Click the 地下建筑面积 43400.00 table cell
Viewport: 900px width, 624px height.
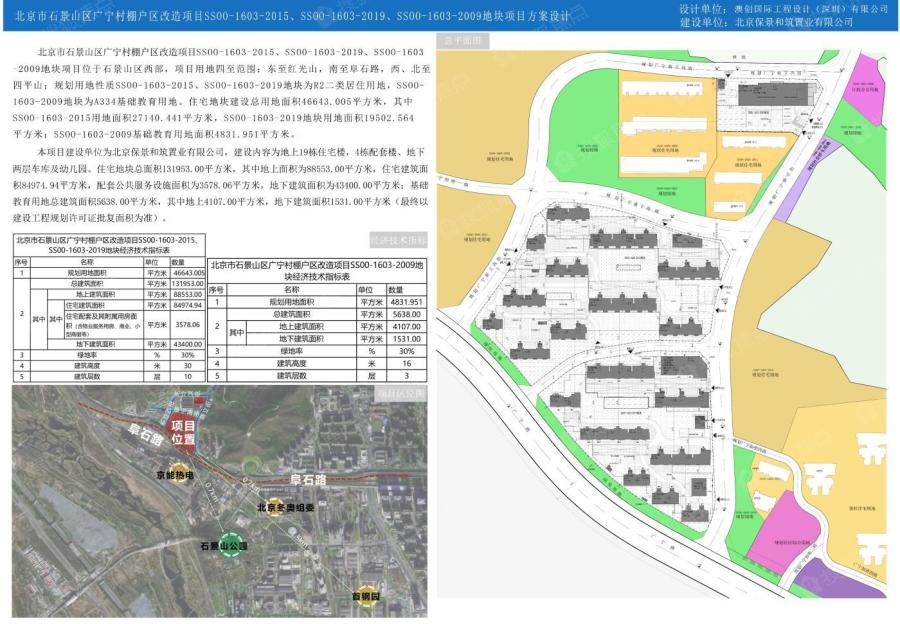187,344
